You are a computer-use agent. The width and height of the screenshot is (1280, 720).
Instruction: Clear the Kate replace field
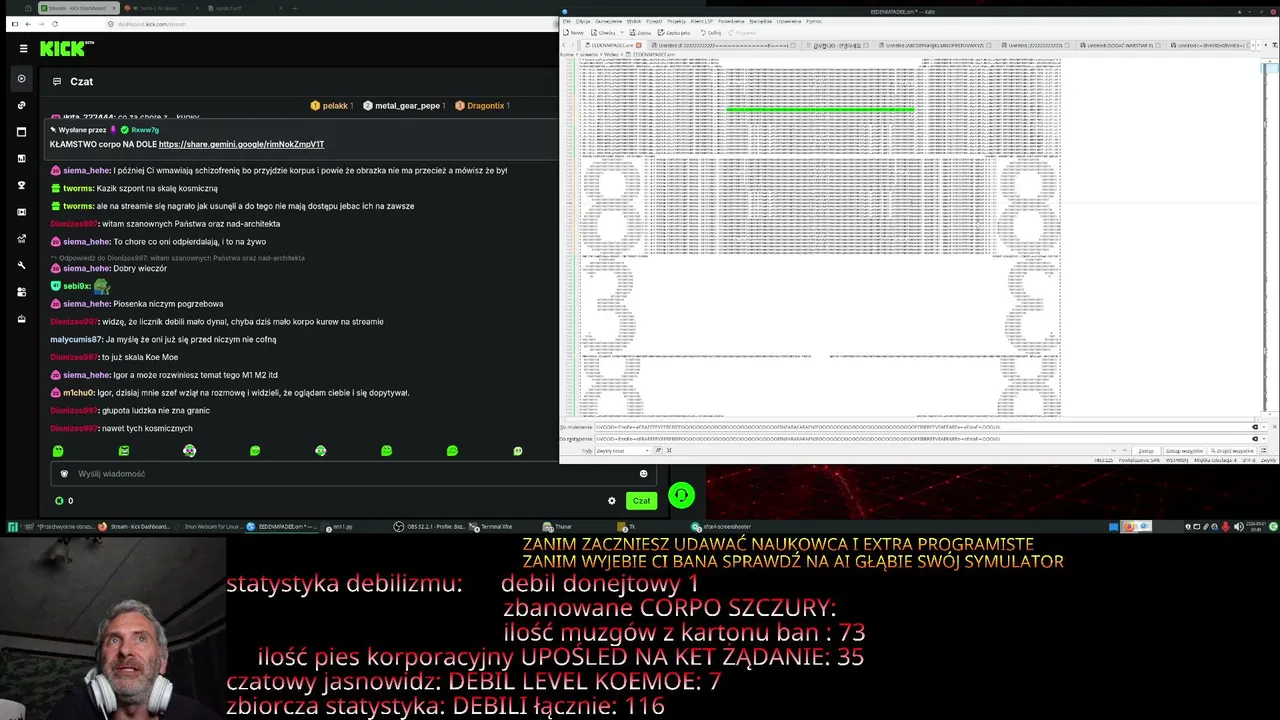coord(1255,439)
